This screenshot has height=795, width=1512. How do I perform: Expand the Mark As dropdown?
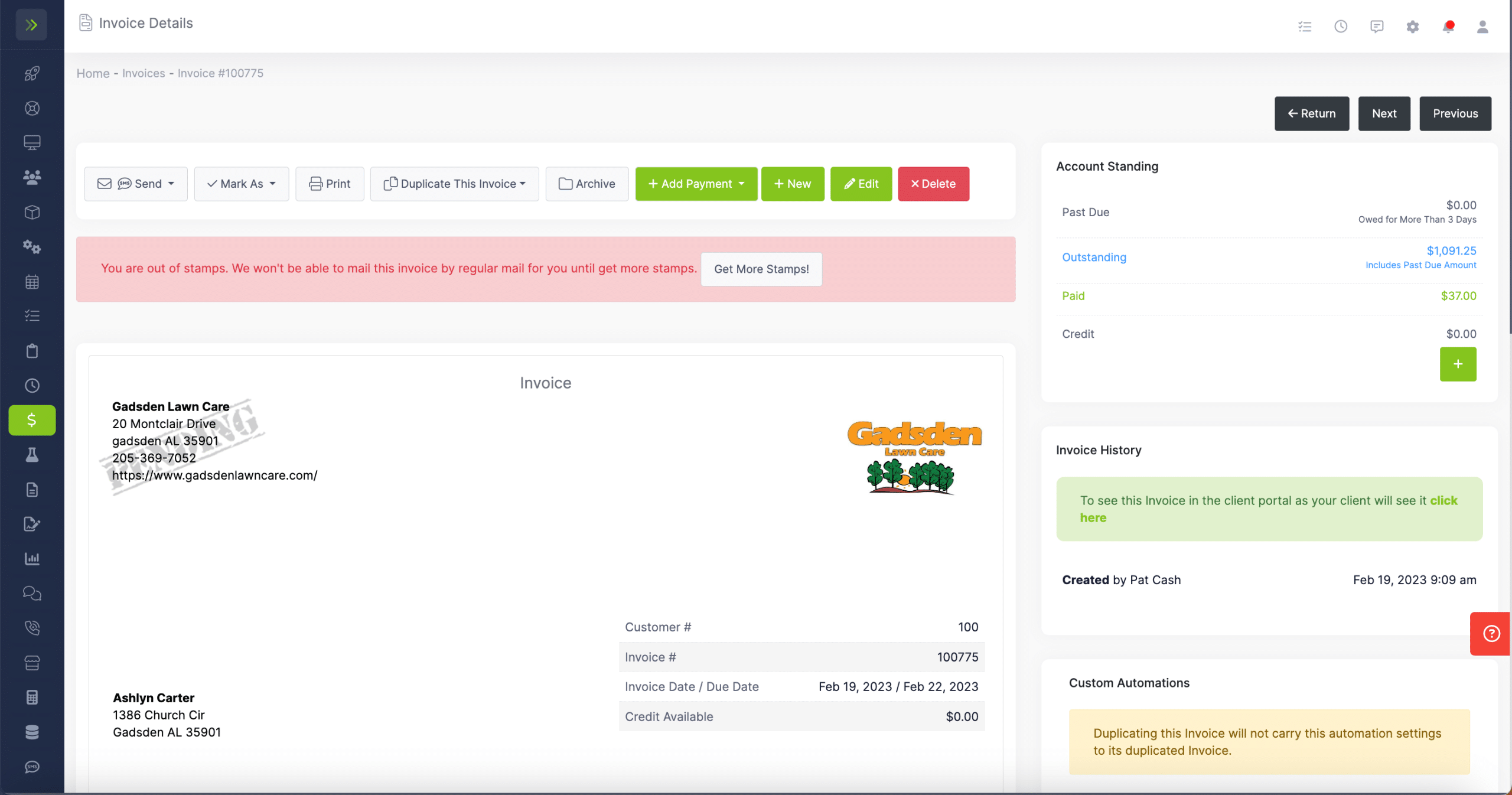coord(242,184)
